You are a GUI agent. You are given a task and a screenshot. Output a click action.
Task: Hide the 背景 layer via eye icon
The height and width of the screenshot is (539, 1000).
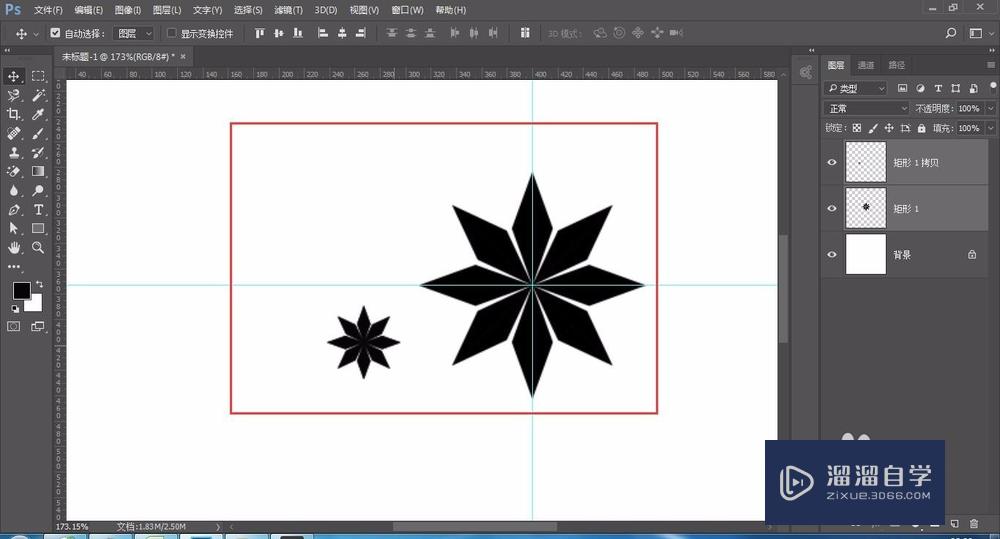coord(832,255)
